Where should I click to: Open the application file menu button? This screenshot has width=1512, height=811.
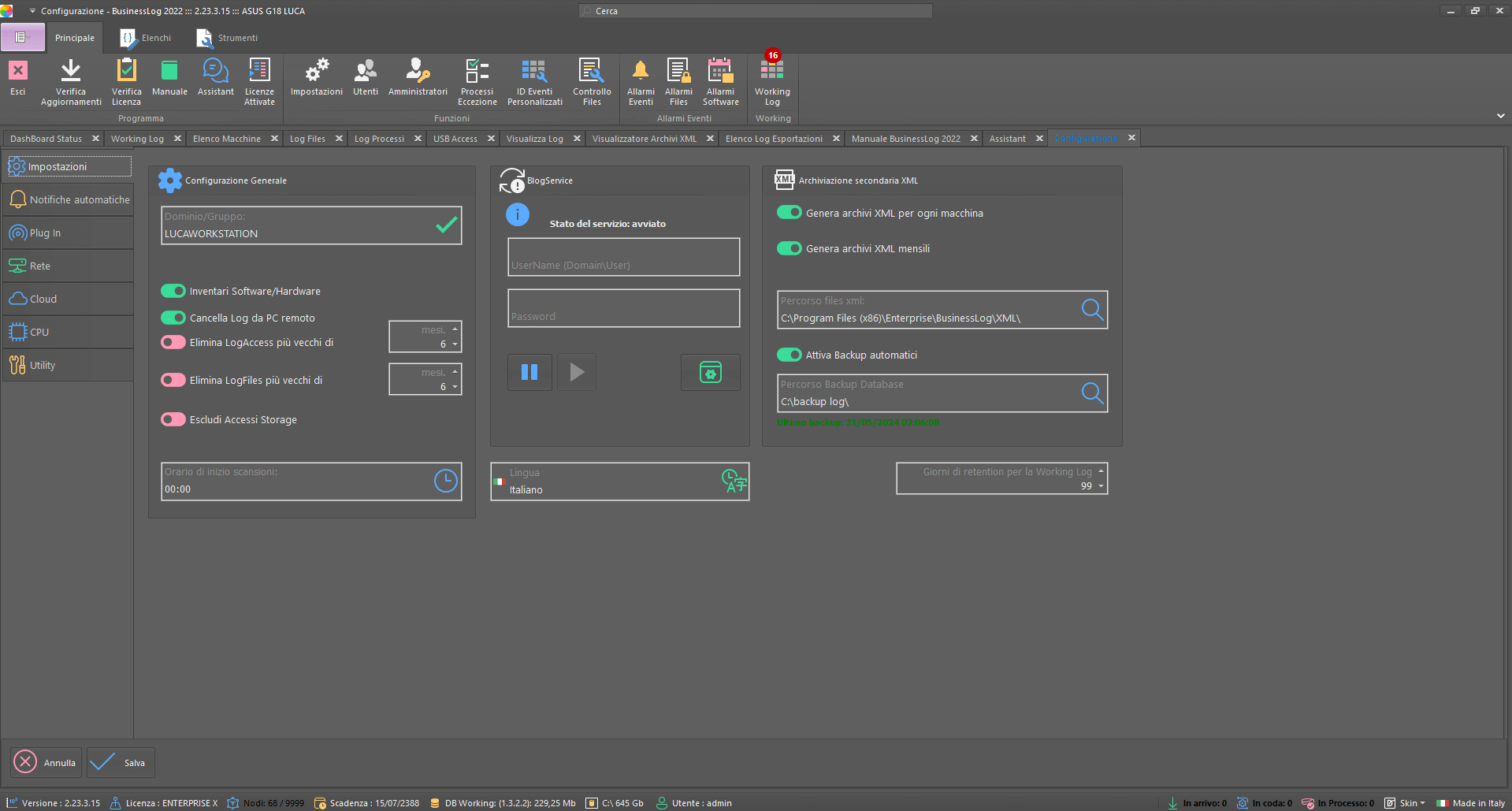[22, 37]
